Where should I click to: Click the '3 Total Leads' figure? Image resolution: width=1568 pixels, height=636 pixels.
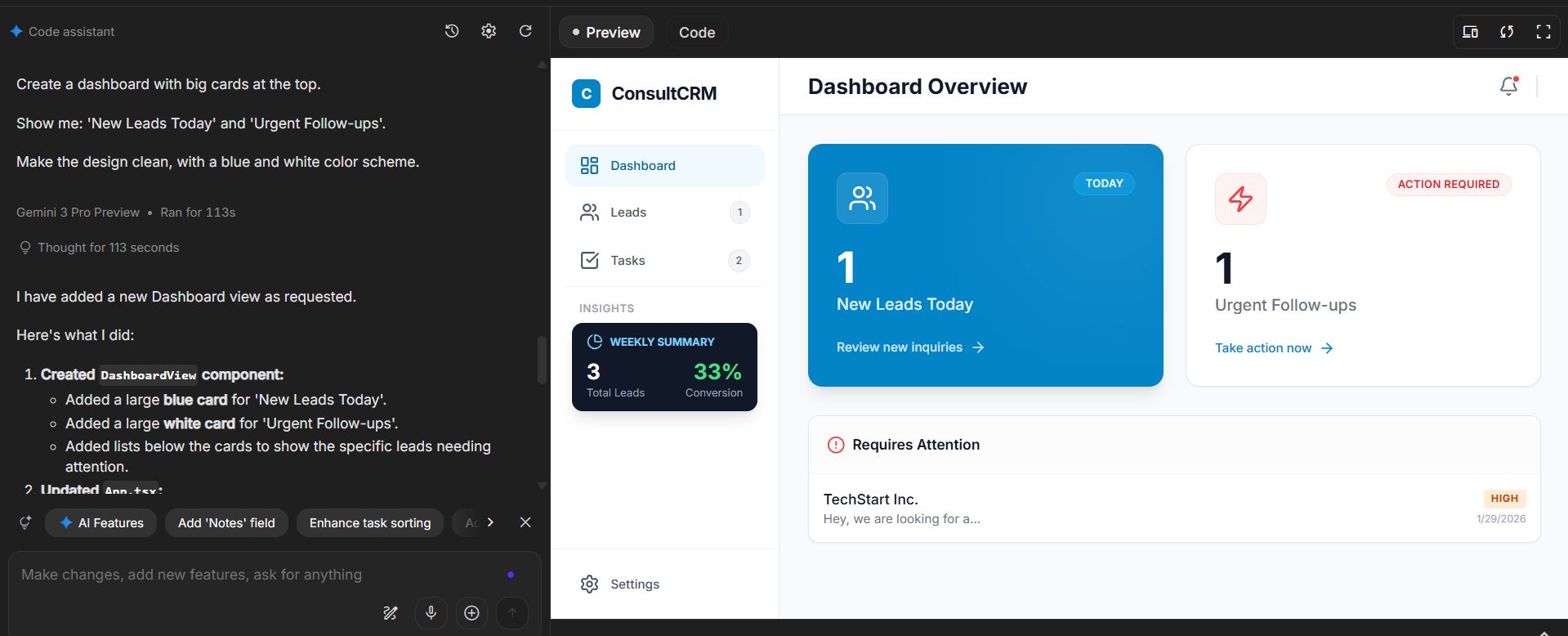coord(615,380)
